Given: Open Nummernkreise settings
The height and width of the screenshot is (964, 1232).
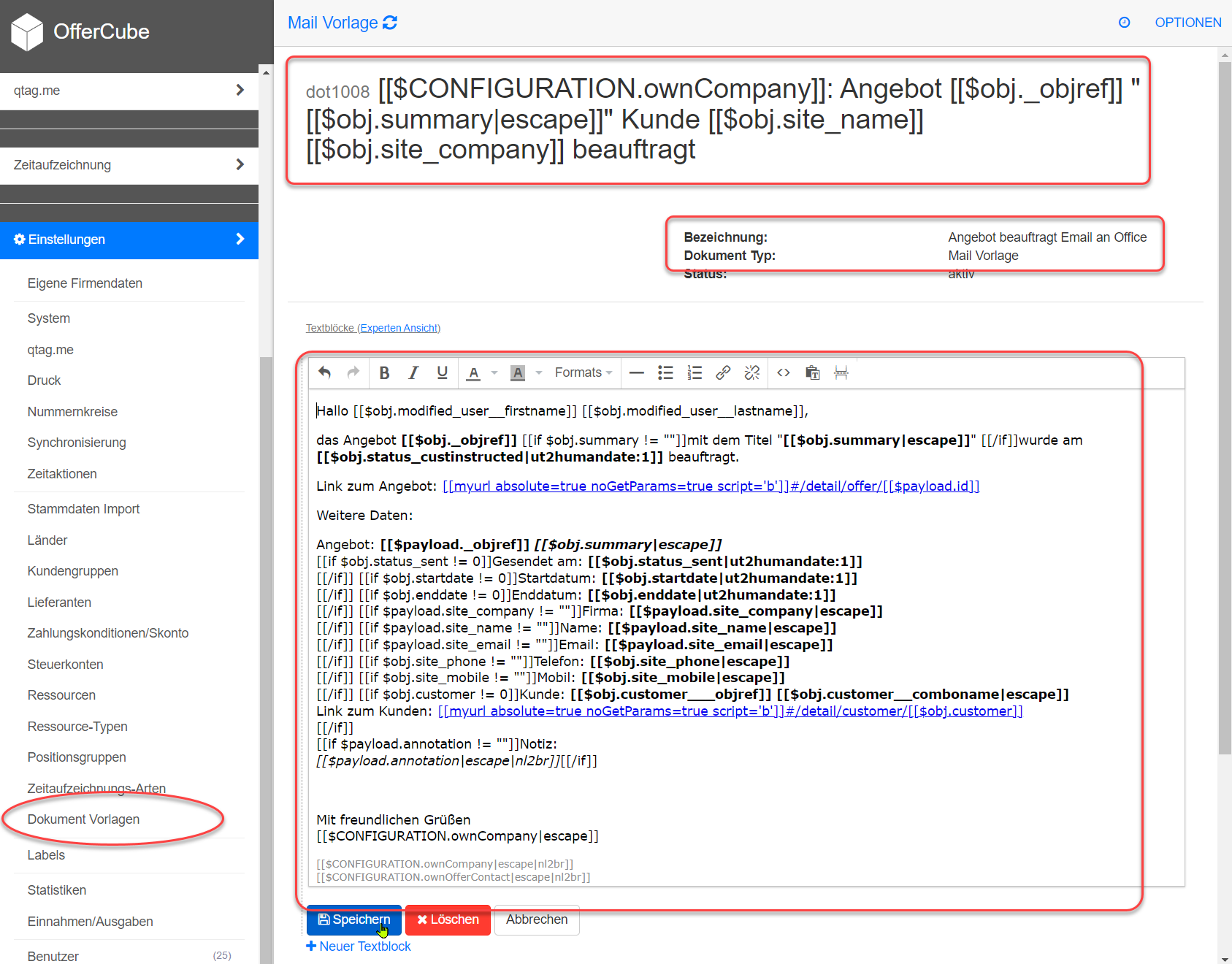Looking at the screenshot, I should click(72, 412).
